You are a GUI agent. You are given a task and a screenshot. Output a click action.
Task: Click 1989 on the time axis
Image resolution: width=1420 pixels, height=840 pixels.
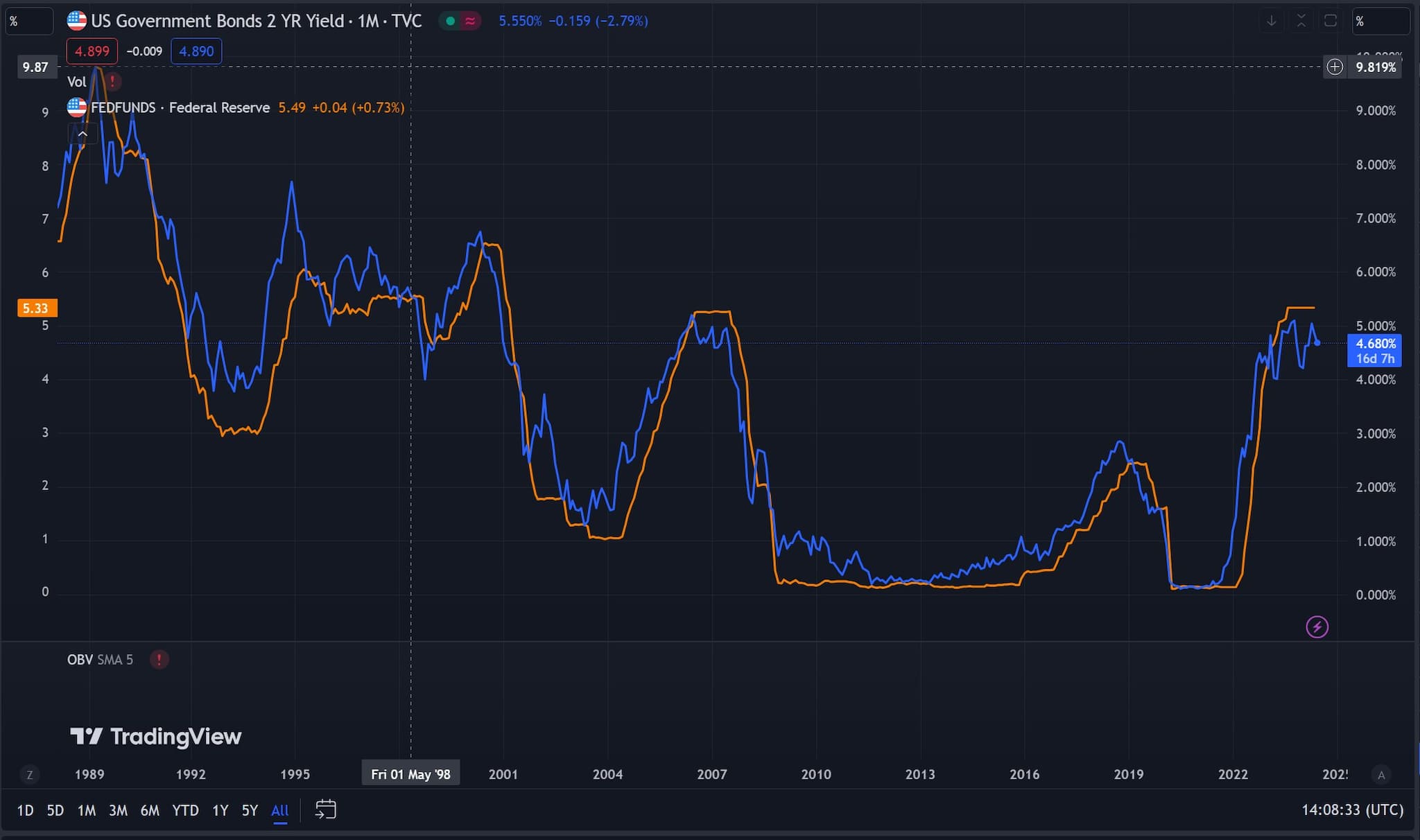[89, 774]
